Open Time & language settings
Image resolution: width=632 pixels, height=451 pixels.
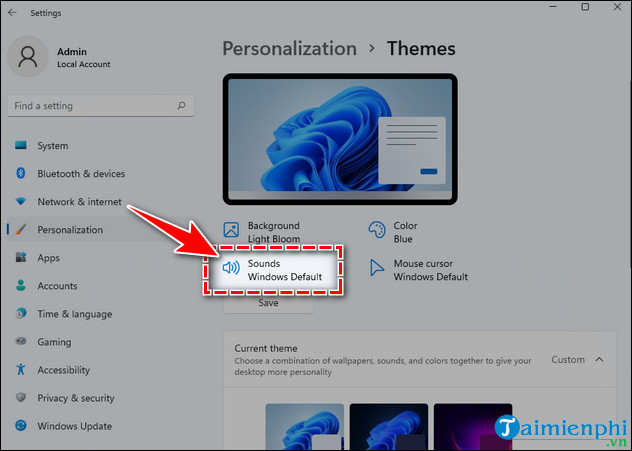[100, 314]
